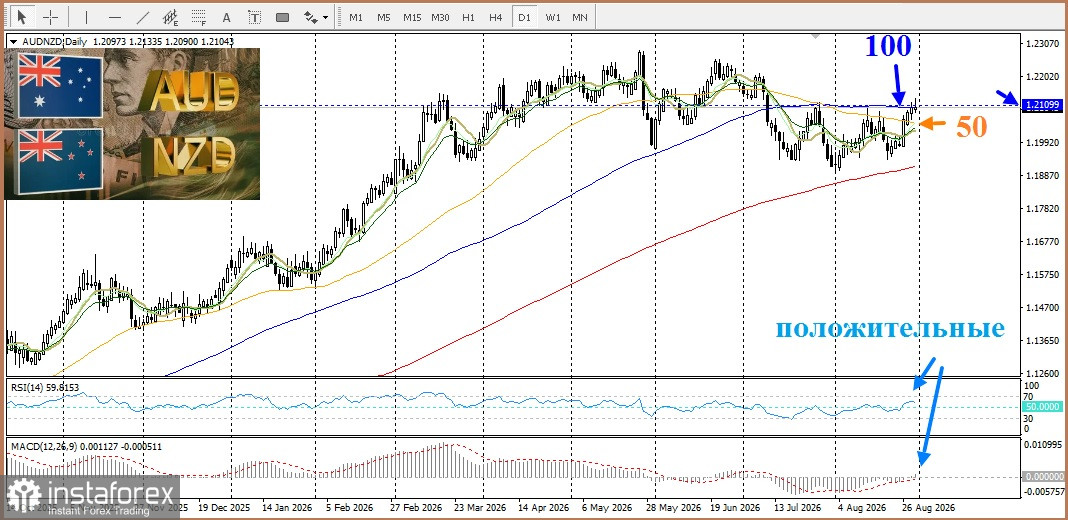1068x520 pixels.
Task: Switch chart to H4 timeframe
Action: click(496, 17)
